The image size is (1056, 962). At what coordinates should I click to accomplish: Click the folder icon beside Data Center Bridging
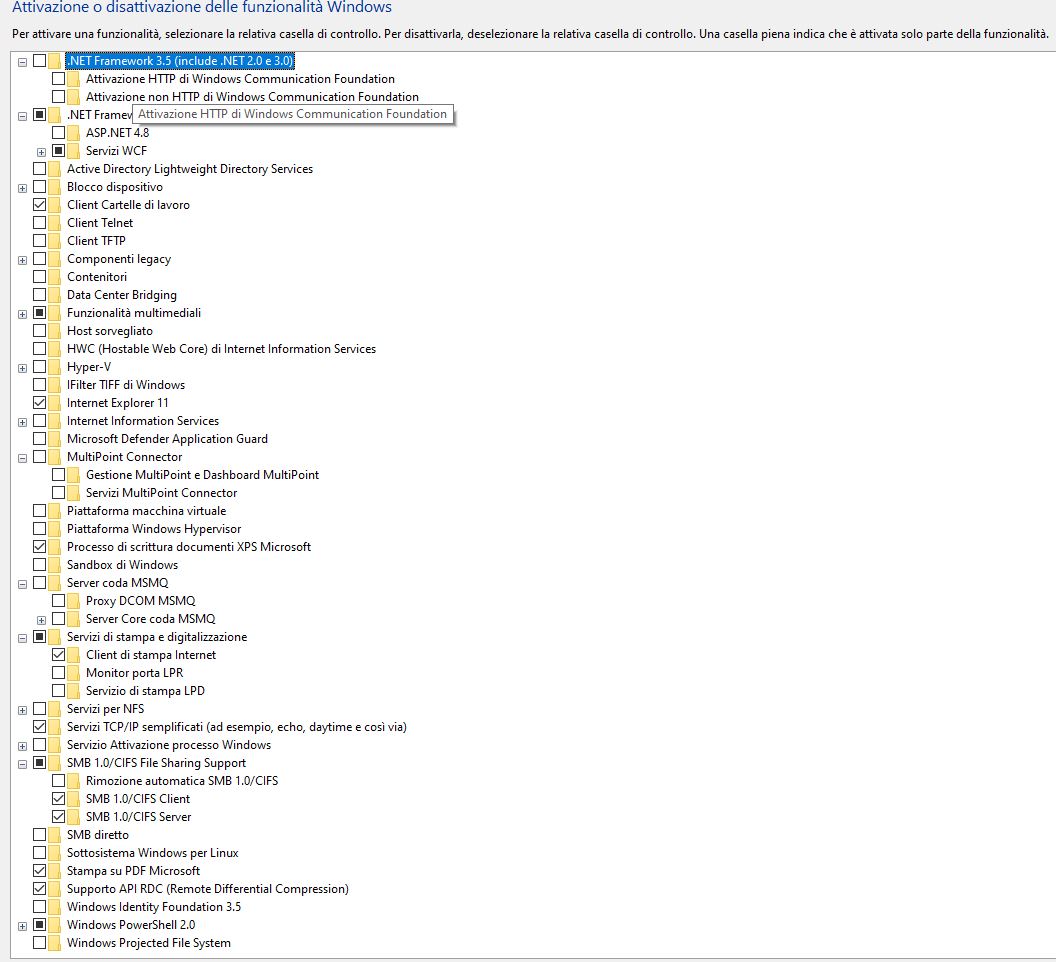click(x=55, y=294)
